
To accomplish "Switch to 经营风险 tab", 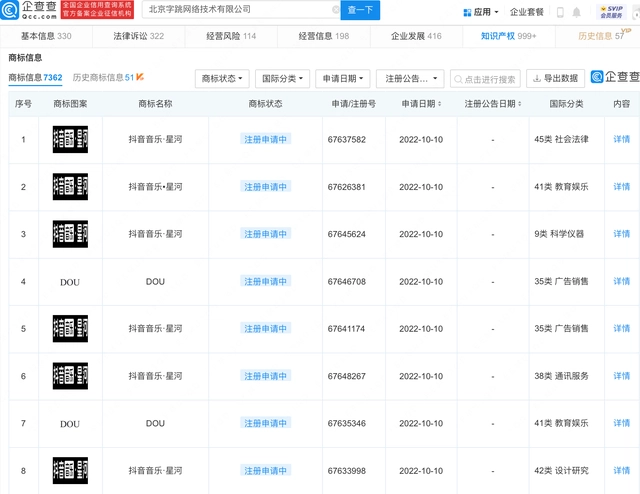I will pos(231,36).
